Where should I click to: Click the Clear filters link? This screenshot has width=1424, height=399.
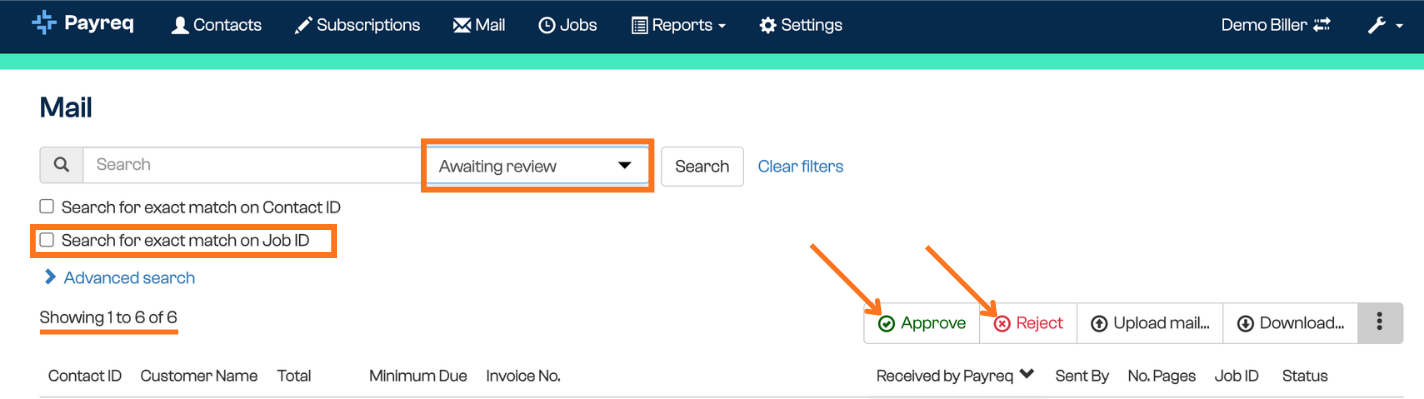[800, 167]
